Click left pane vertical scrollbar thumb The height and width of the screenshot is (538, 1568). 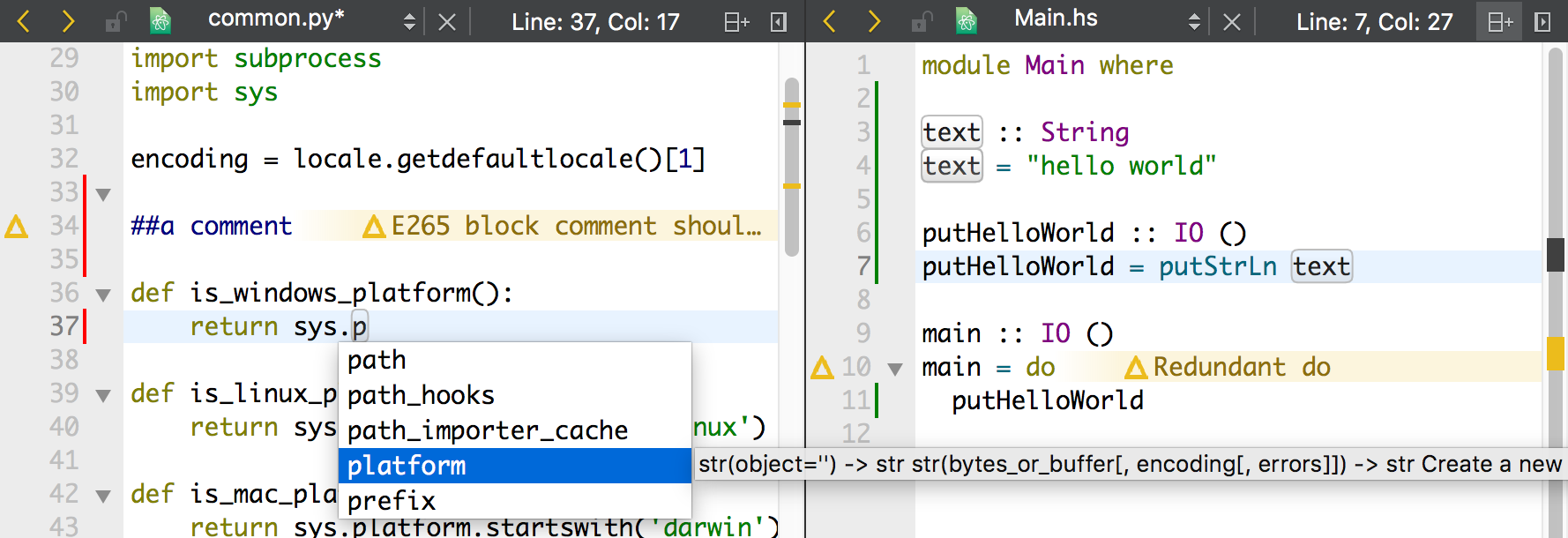click(x=792, y=167)
